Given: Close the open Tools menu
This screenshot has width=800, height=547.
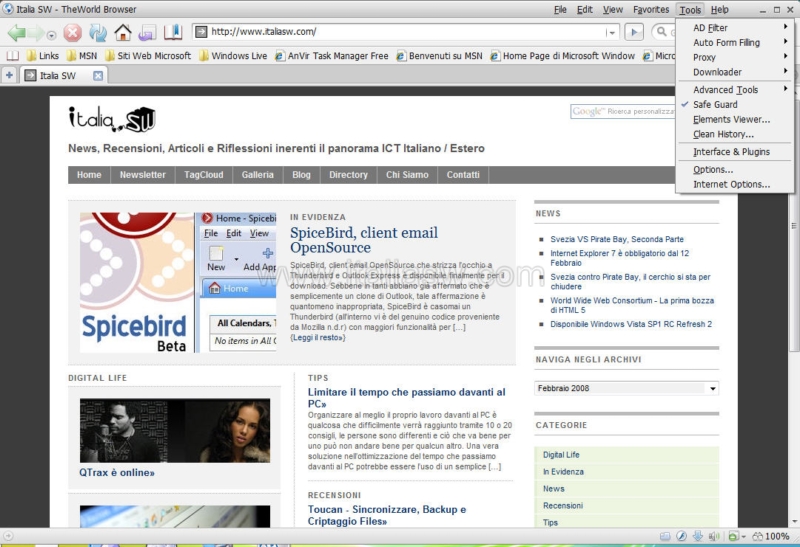Looking at the screenshot, I should tap(690, 10).
